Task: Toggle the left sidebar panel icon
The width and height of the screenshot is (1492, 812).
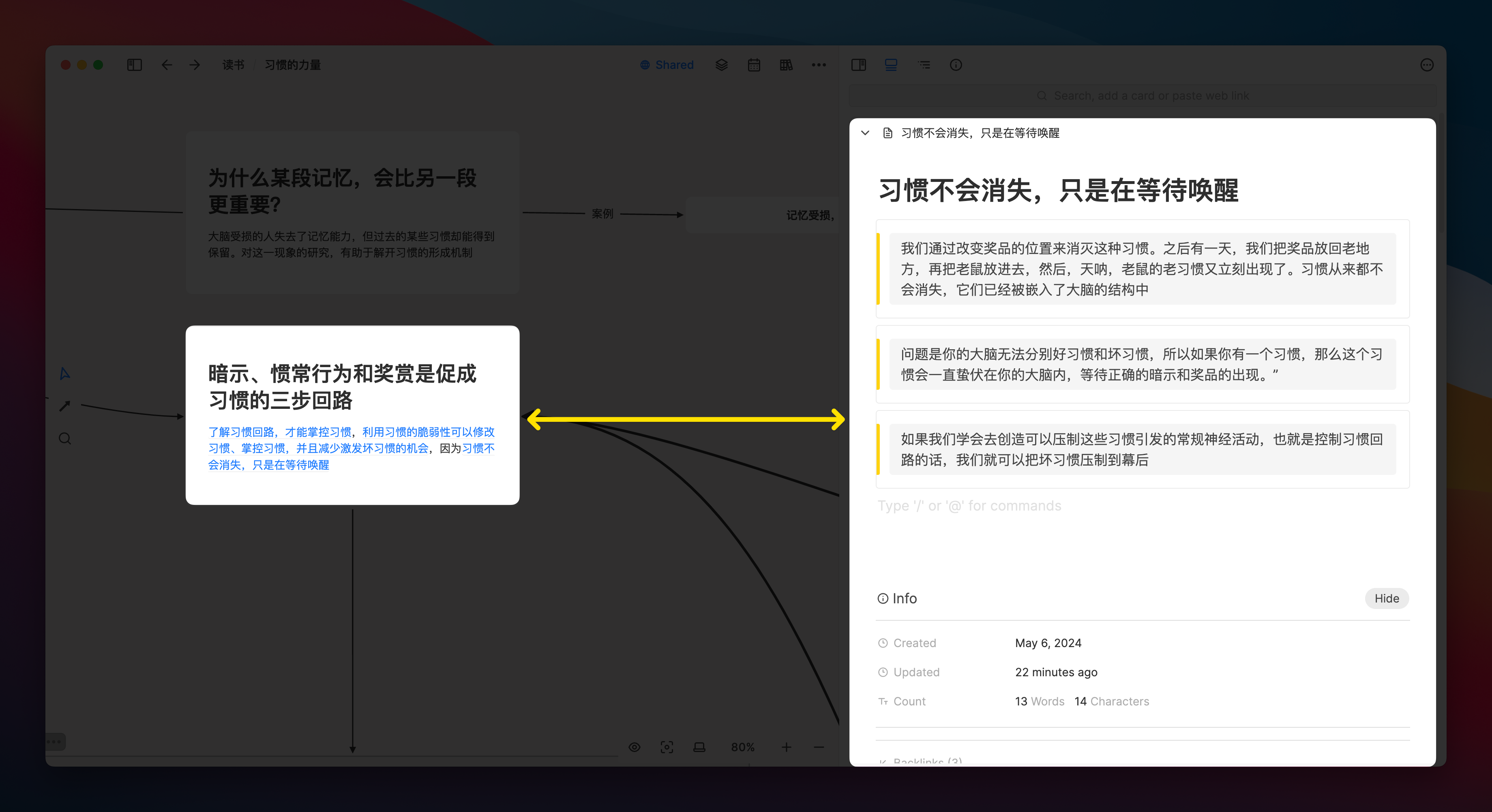Action: (134, 65)
